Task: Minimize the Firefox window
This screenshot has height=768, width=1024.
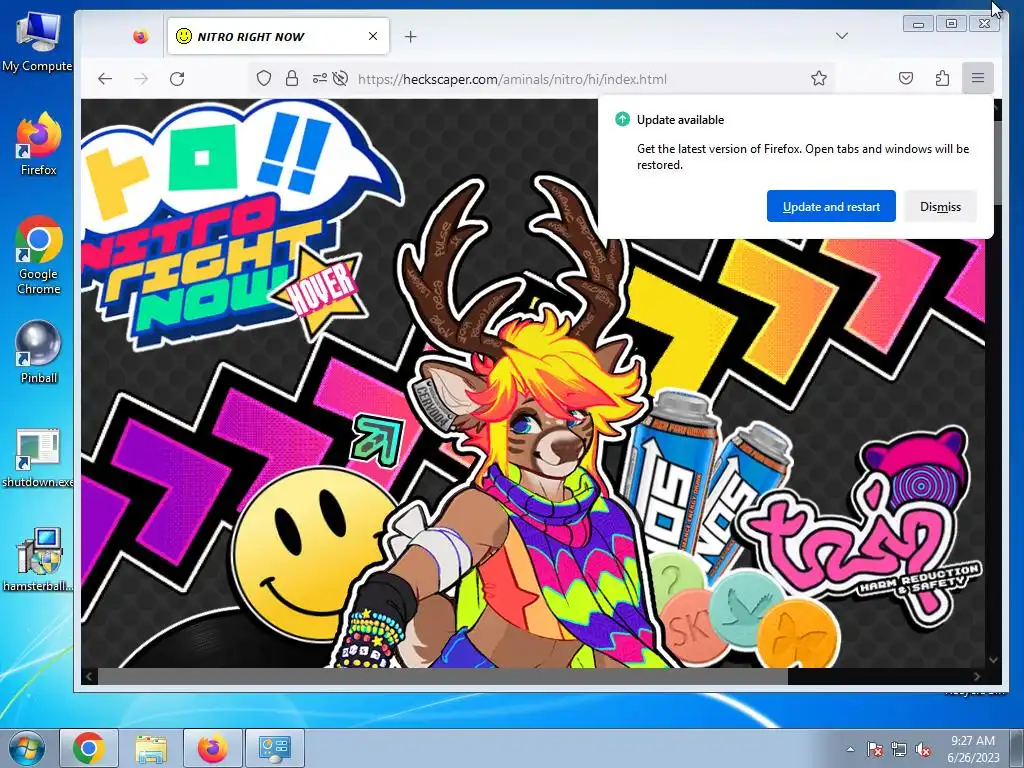Action: [918, 24]
